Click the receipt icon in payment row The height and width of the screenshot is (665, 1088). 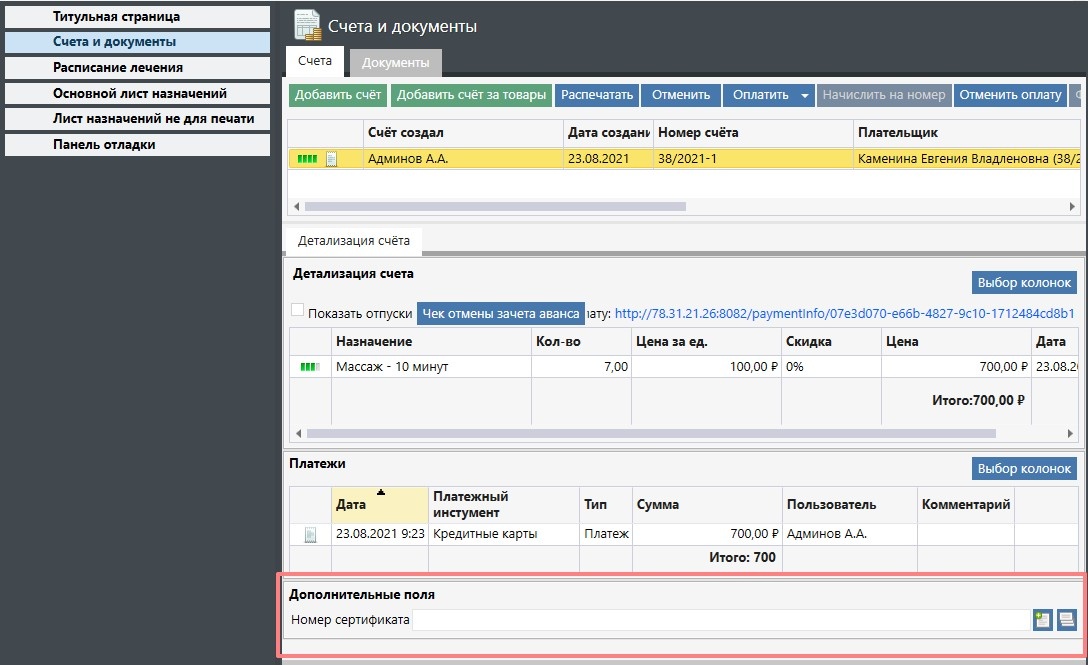(x=310, y=535)
